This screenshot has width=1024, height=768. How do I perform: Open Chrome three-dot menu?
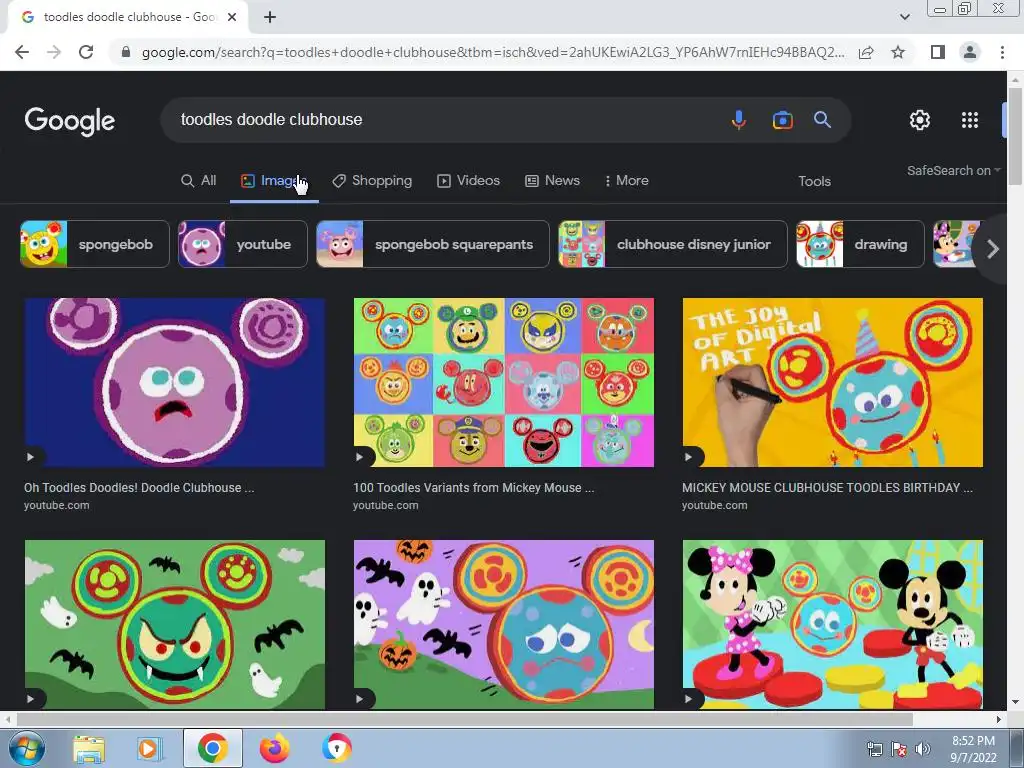[x=1002, y=52]
